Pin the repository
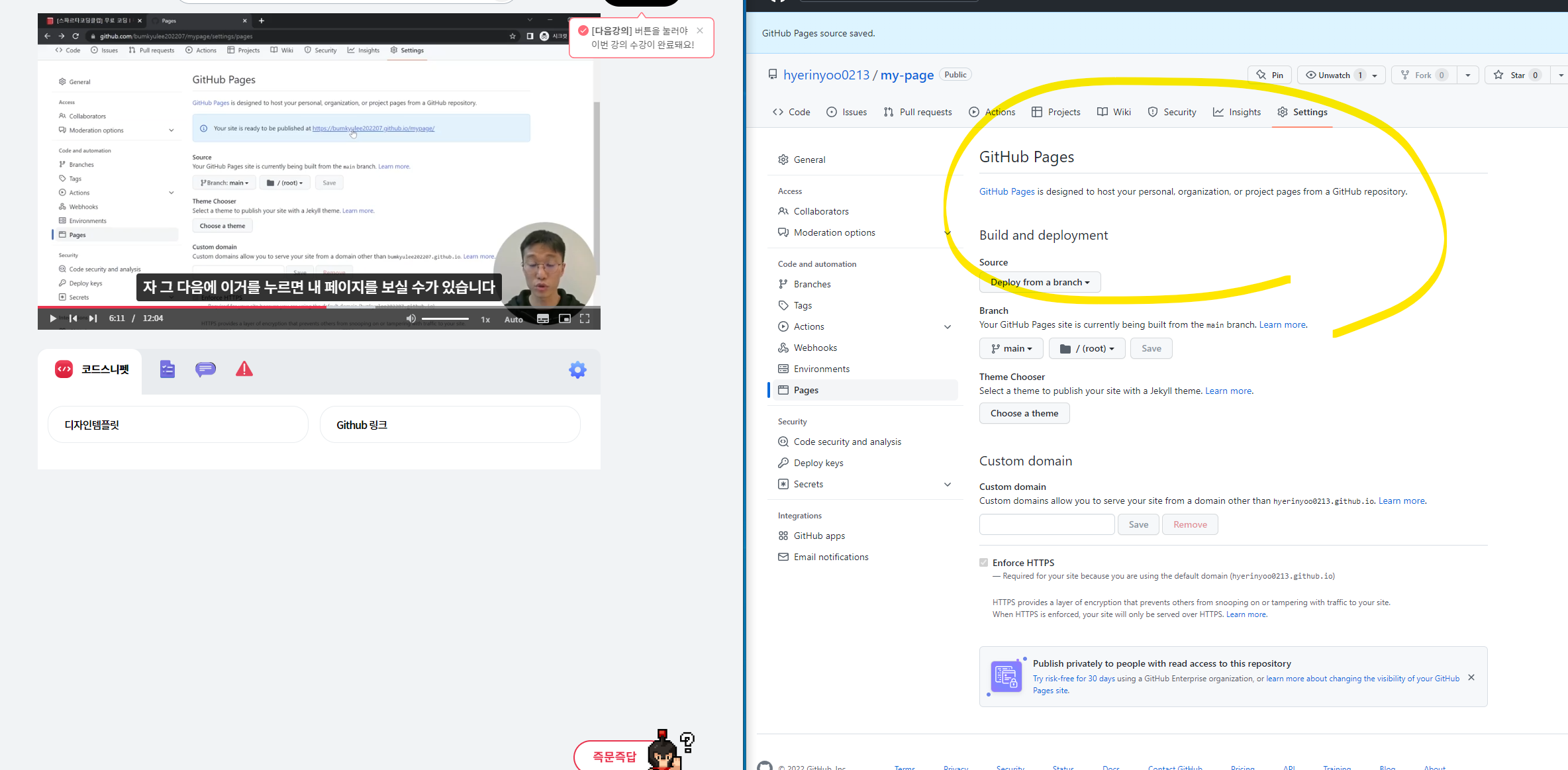 coord(1270,75)
